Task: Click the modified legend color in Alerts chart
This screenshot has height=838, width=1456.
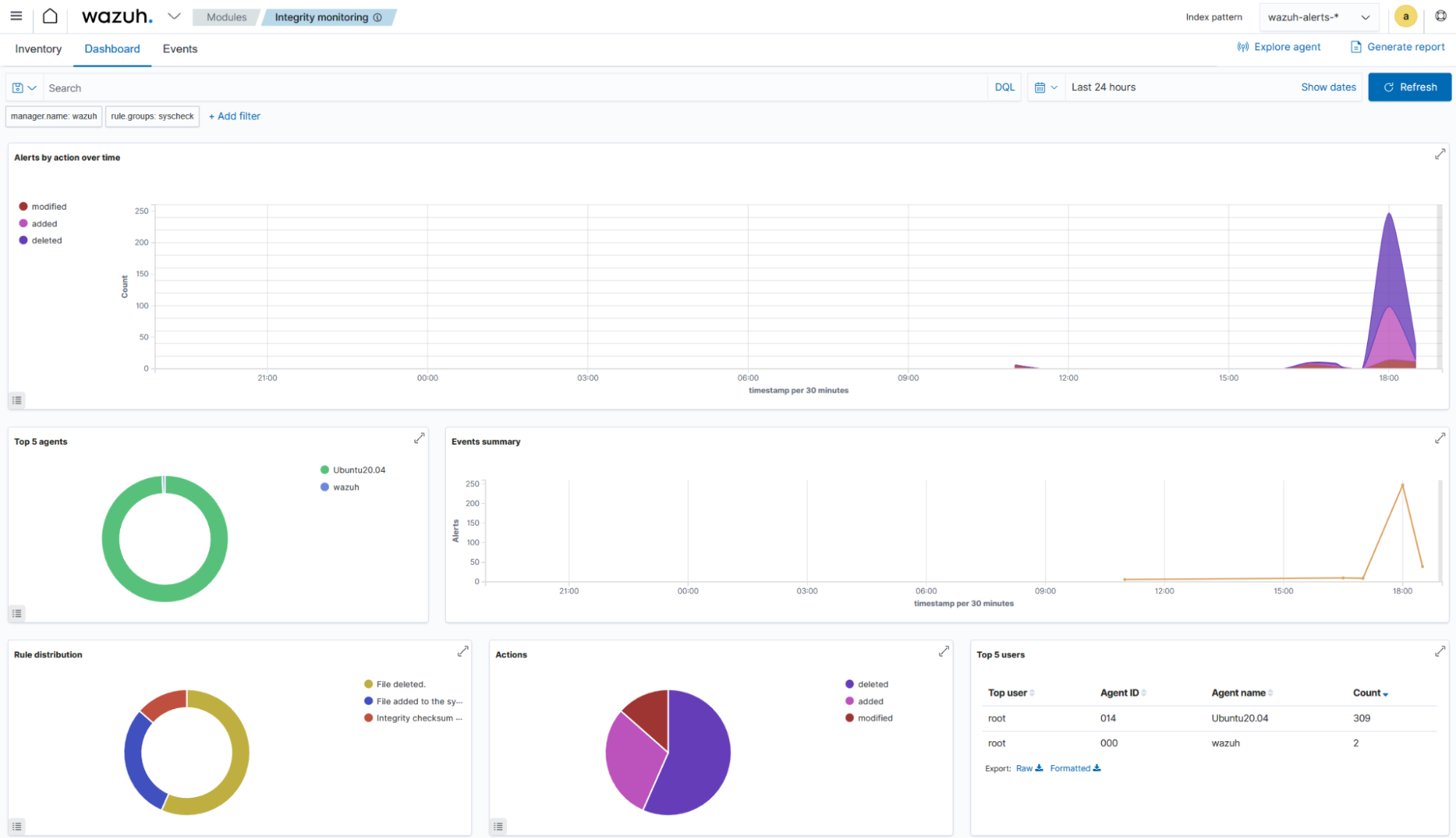Action: coord(23,207)
